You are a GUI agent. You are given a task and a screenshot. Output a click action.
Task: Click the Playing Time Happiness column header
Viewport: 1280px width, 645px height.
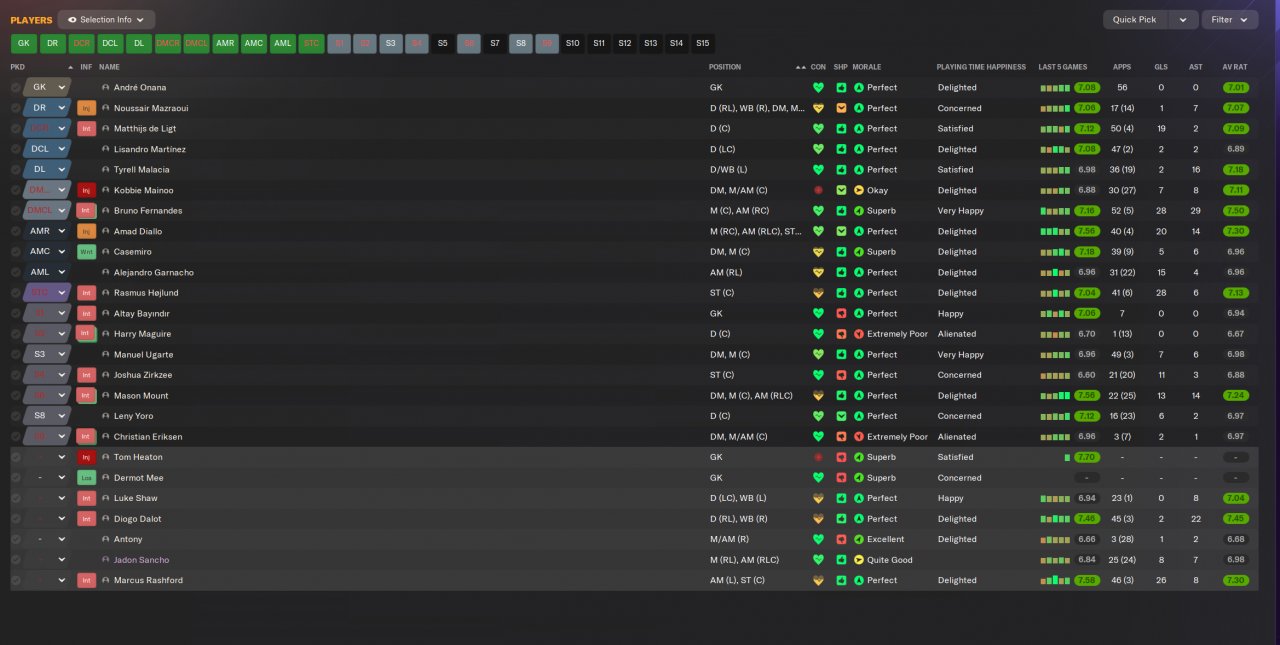[981, 67]
